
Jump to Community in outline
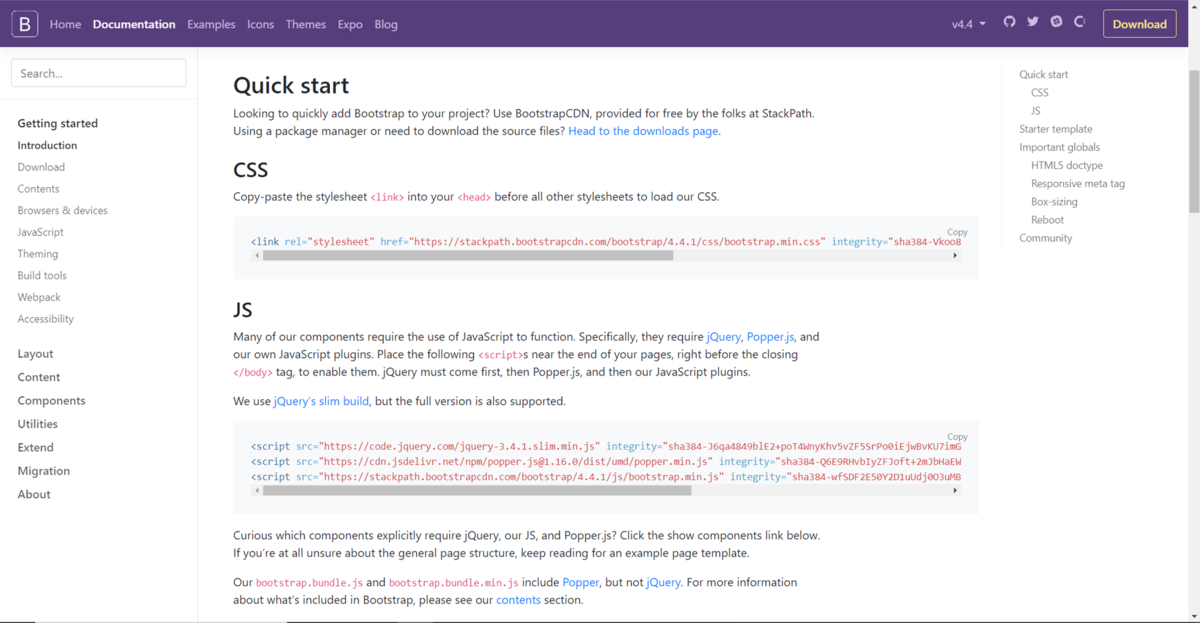1046,238
